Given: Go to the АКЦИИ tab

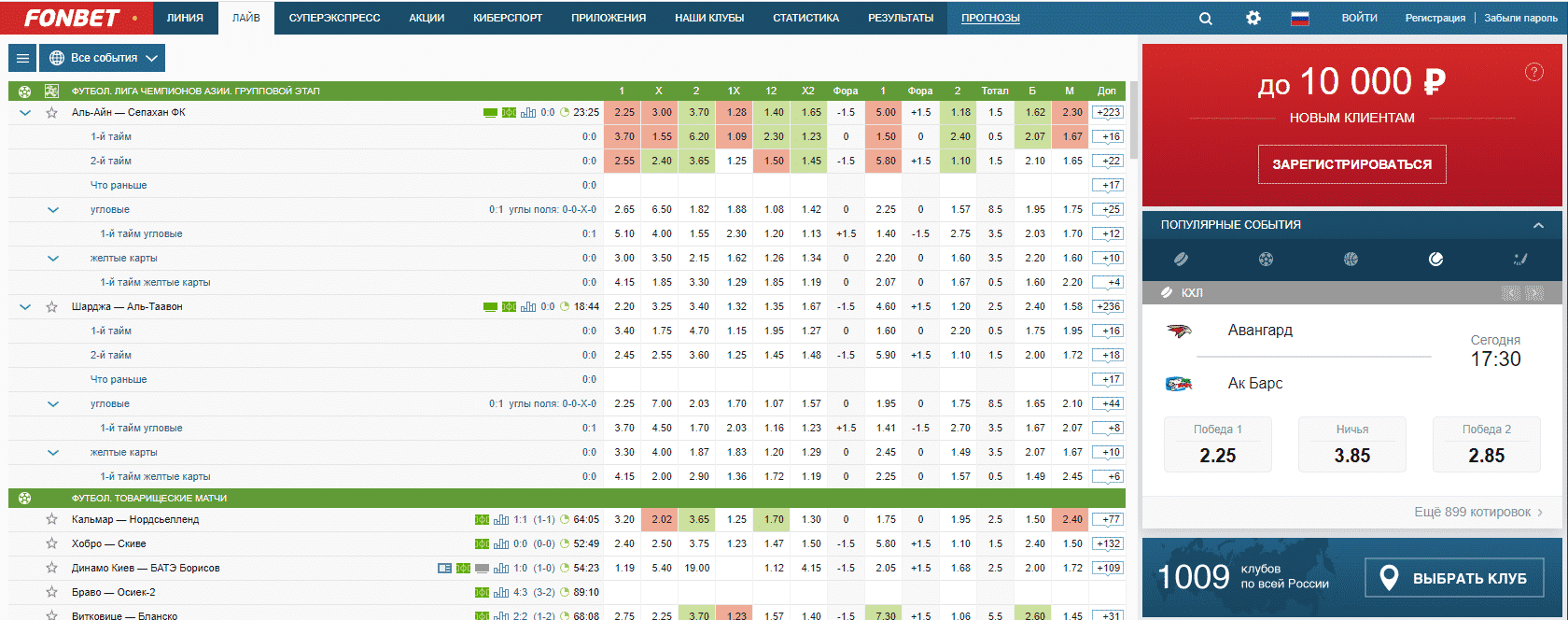Looking at the screenshot, I should (427, 18).
